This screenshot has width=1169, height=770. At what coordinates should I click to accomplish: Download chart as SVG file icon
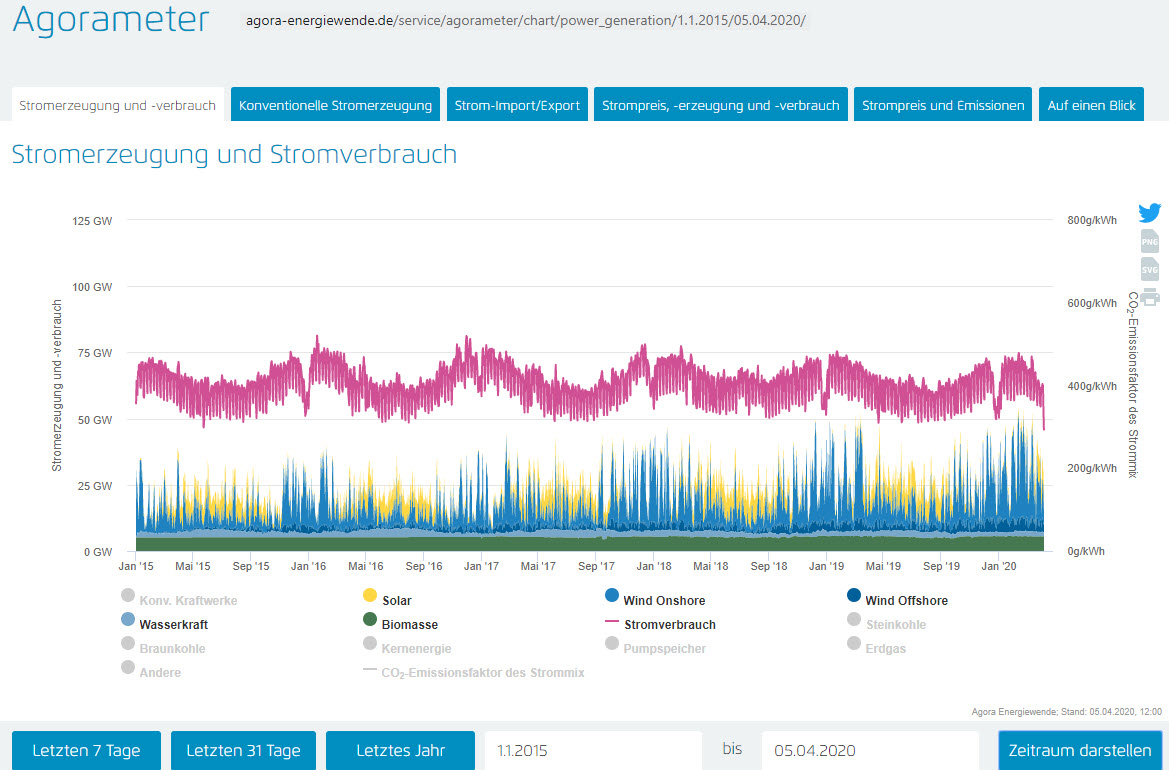pyautogui.click(x=1150, y=269)
